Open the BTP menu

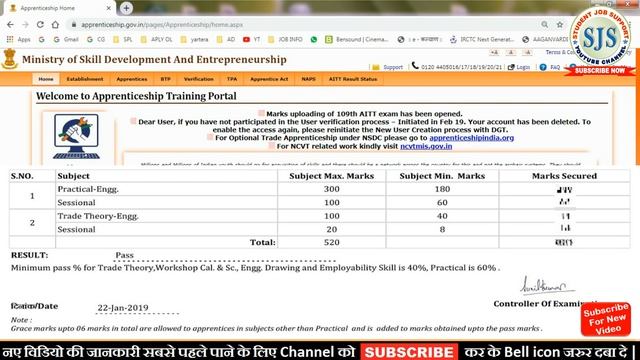click(165, 79)
